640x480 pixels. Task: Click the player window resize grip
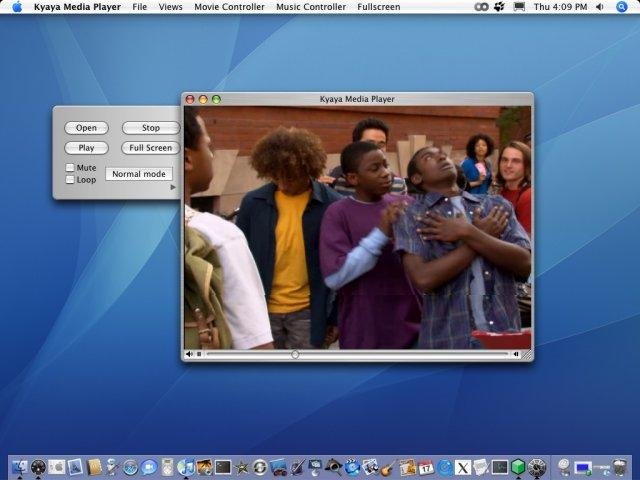pyautogui.click(x=527, y=355)
